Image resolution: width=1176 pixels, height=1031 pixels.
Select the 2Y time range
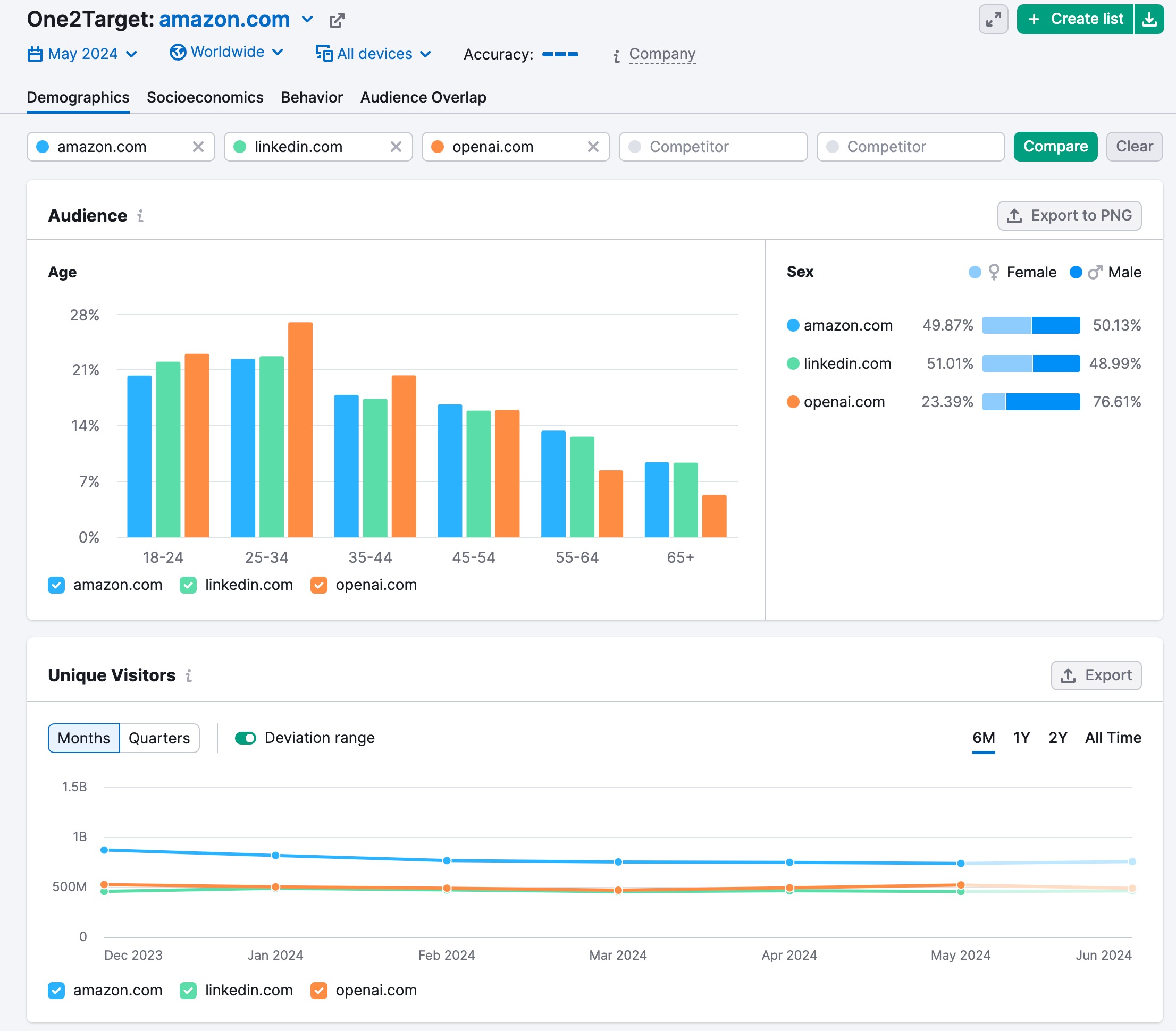1057,738
